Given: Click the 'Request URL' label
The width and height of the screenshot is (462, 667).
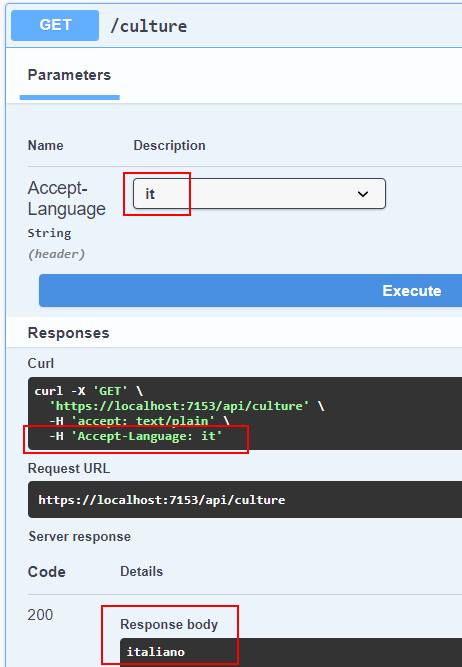Looking at the screenshot, I should click(69, 468).
